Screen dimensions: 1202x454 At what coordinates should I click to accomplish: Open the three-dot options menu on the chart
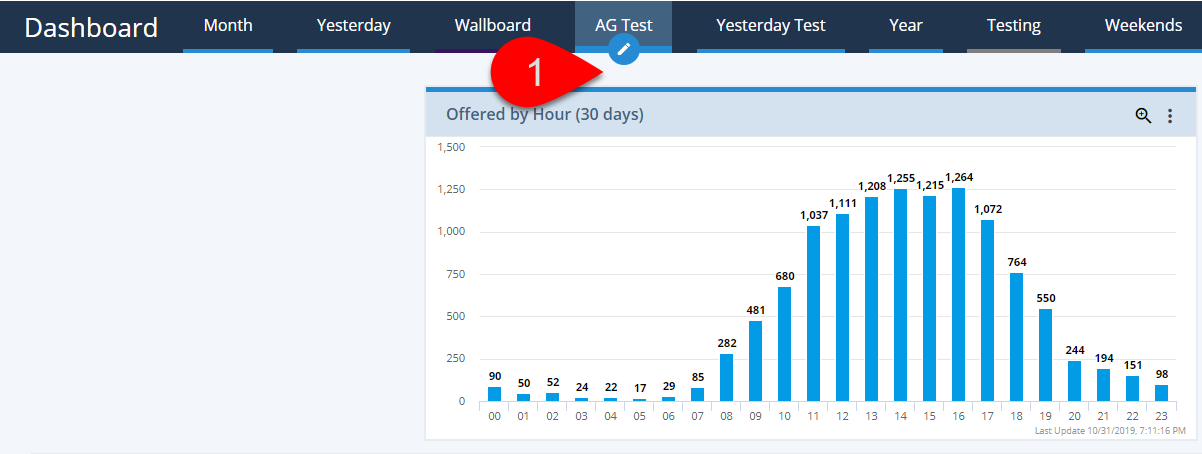click(x=1170, y=116)
